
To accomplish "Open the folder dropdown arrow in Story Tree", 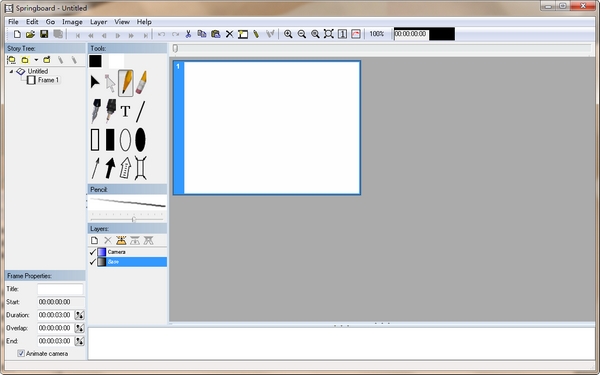I will (x=36, y=60).
